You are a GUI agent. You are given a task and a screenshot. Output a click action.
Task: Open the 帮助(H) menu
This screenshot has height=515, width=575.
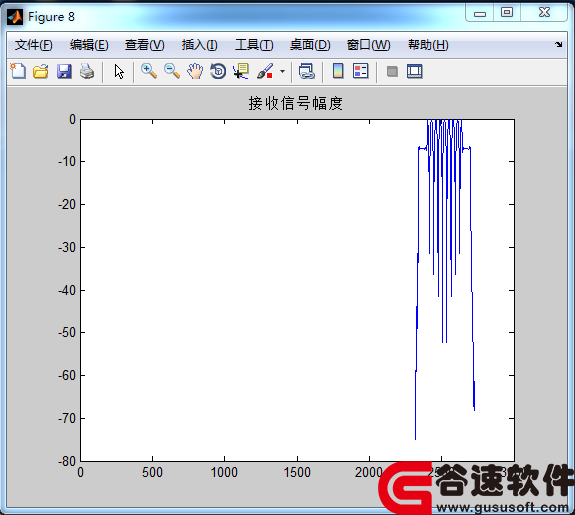428,45
